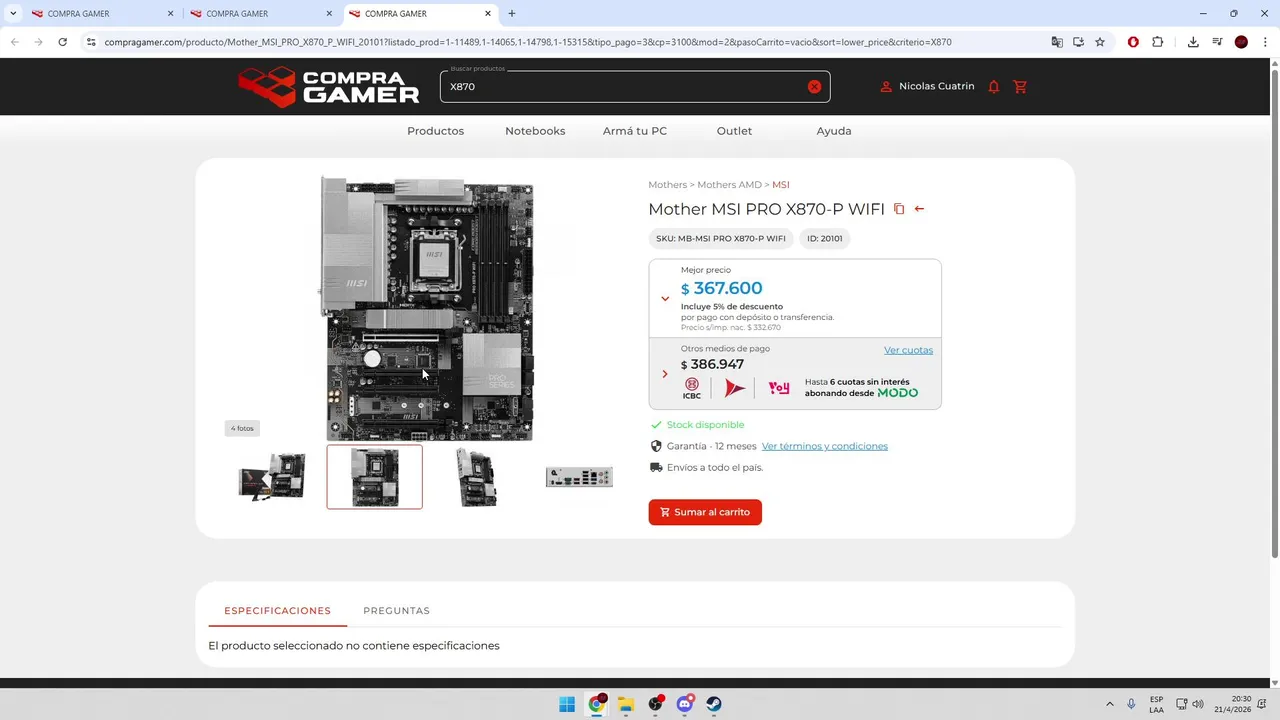The width and height of the screenshot is (1280, 720).
Task: Click the $ 367.600 price
Action: (x=721, y=288)
